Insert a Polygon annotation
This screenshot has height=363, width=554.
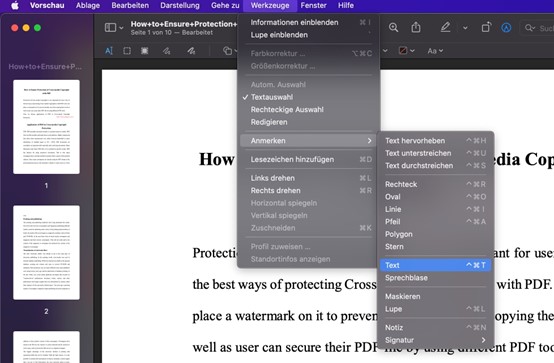tap(435, 234)
